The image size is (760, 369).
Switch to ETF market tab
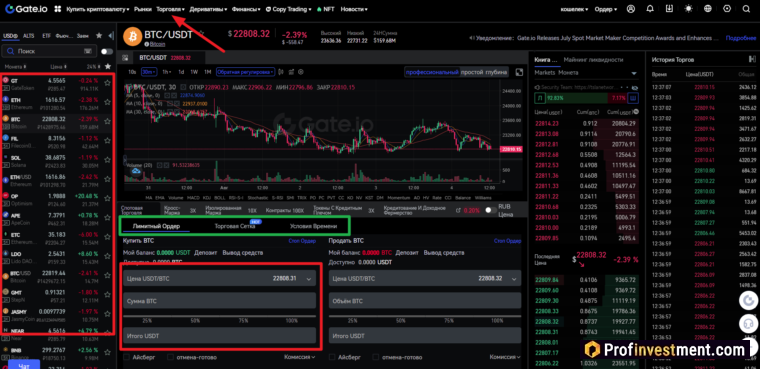coord(46,35)
